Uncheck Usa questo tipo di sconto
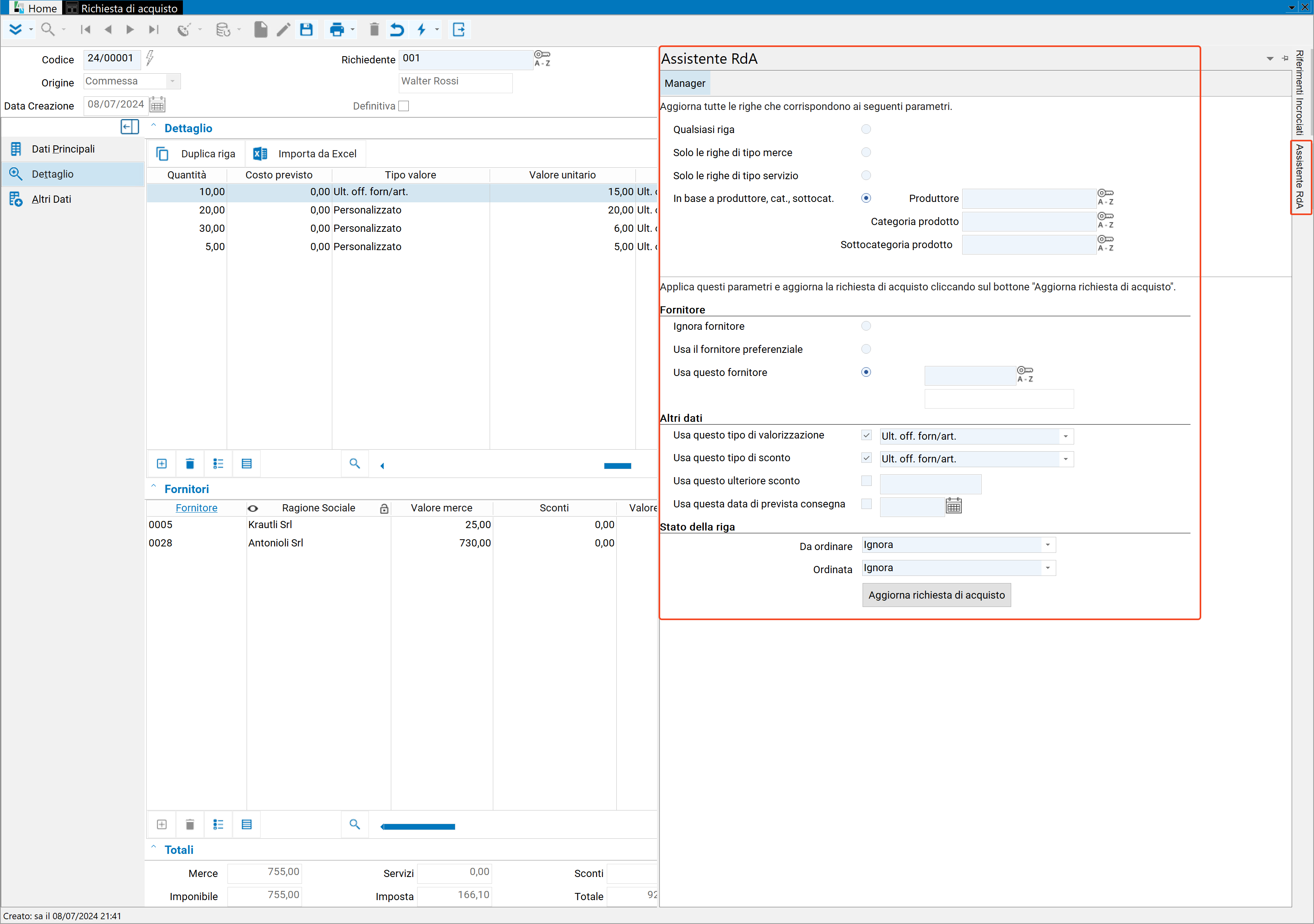Image resolution: width=1314 pixels, height=924 pixels. tap(867, 458)
